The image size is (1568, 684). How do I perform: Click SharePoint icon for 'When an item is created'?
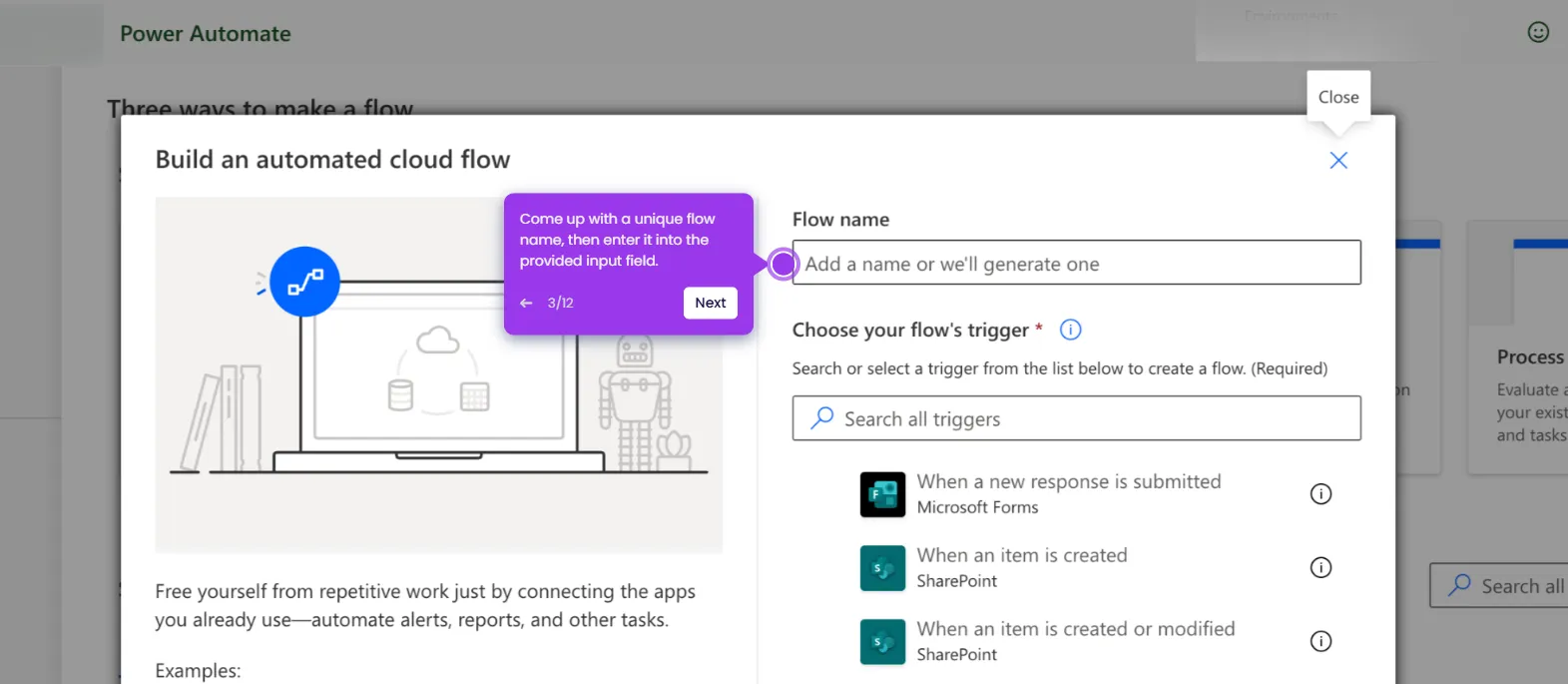[882, 568]
